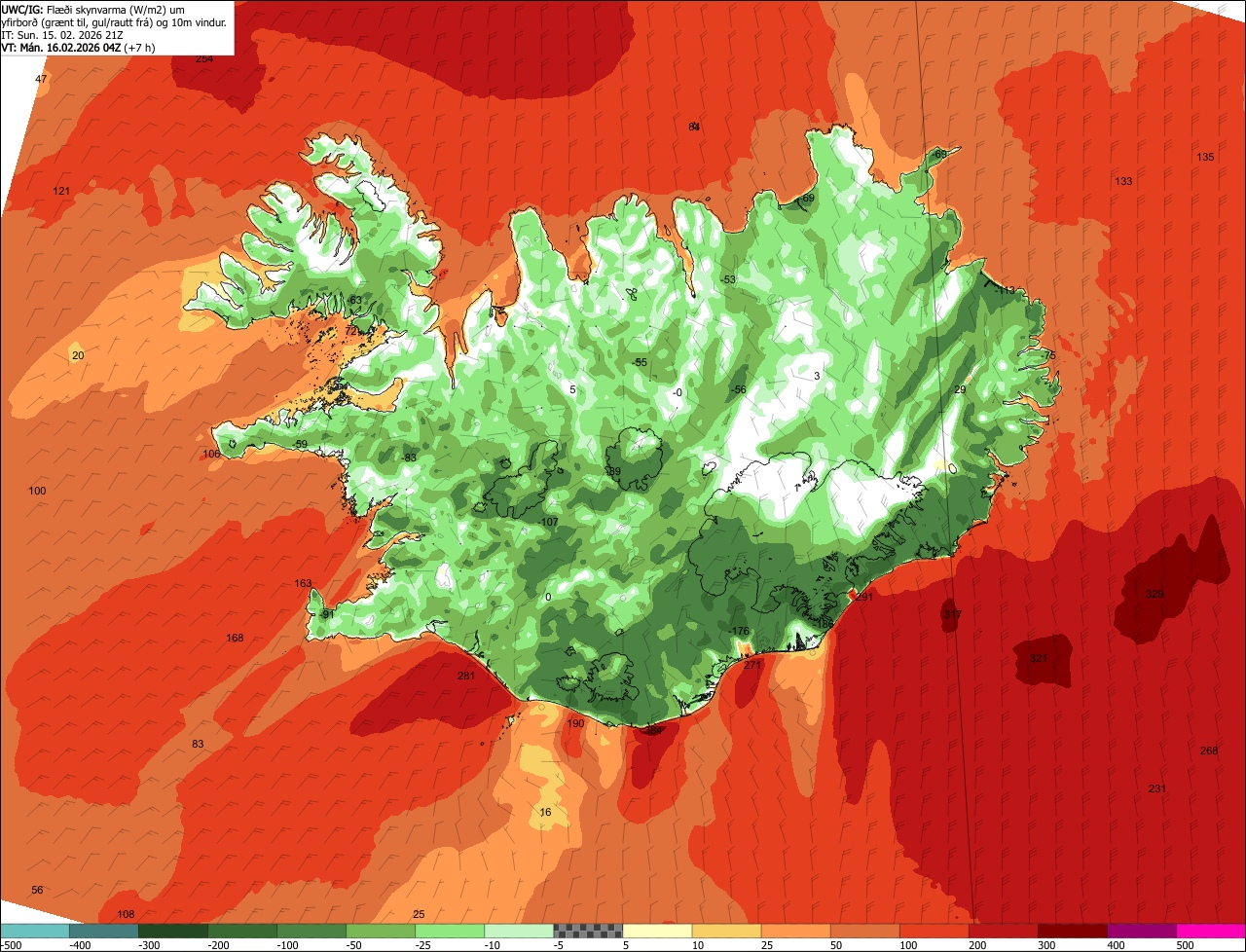Click the map value 84
The height and width of the screenshot is (952, 1246).
[694, 127]
